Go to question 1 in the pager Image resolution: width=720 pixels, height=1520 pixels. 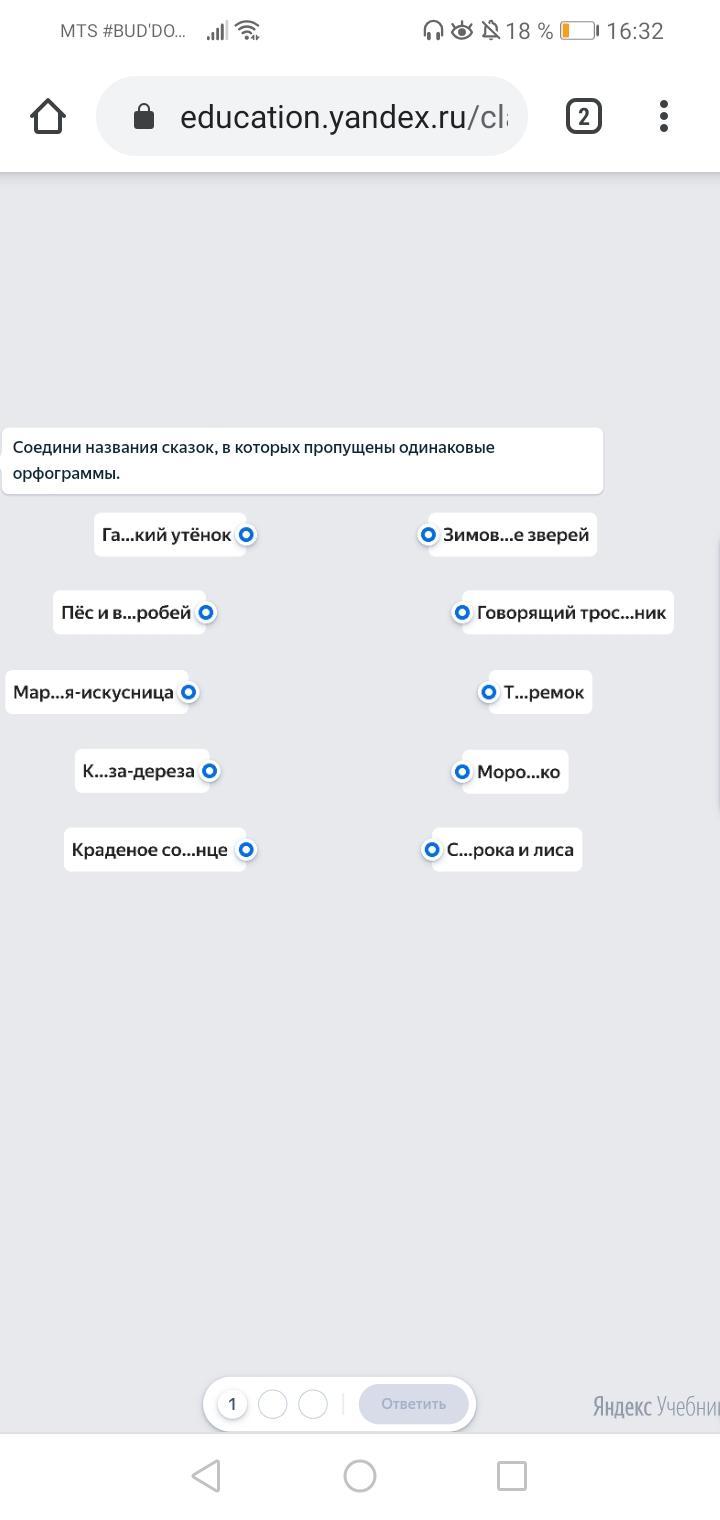click(232, 1404)
